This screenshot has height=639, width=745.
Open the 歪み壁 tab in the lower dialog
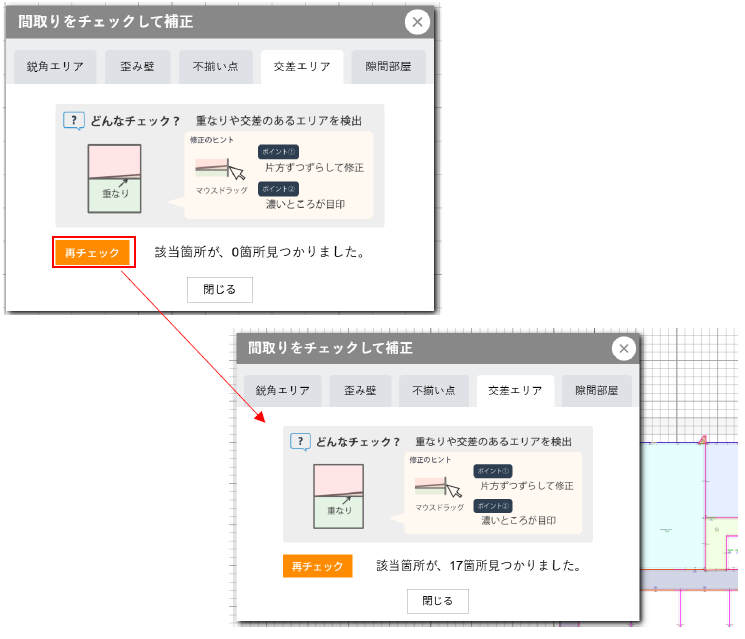(x=360, y=391)
